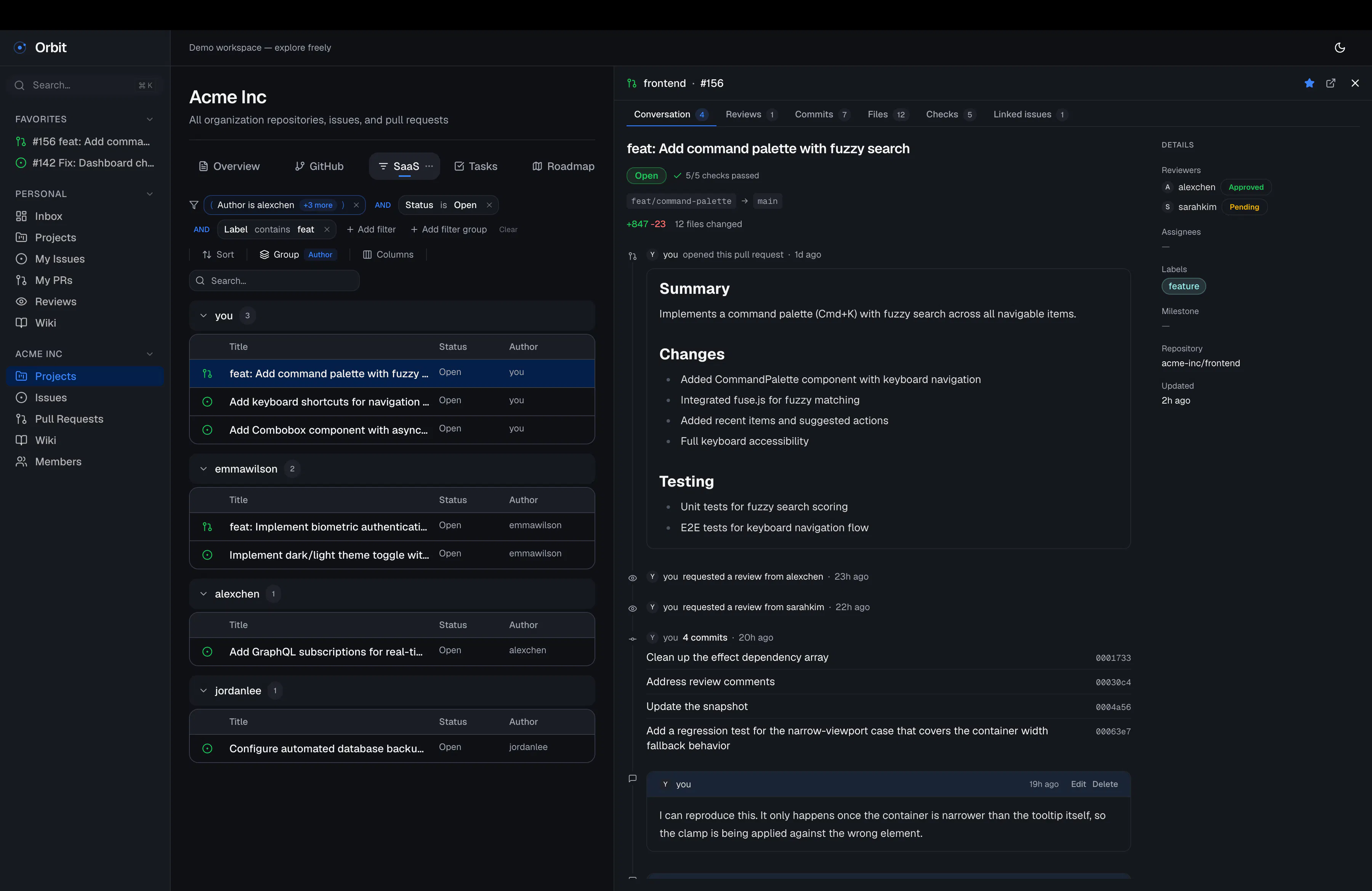Remove the Label contains feat filter

[327, 229]
